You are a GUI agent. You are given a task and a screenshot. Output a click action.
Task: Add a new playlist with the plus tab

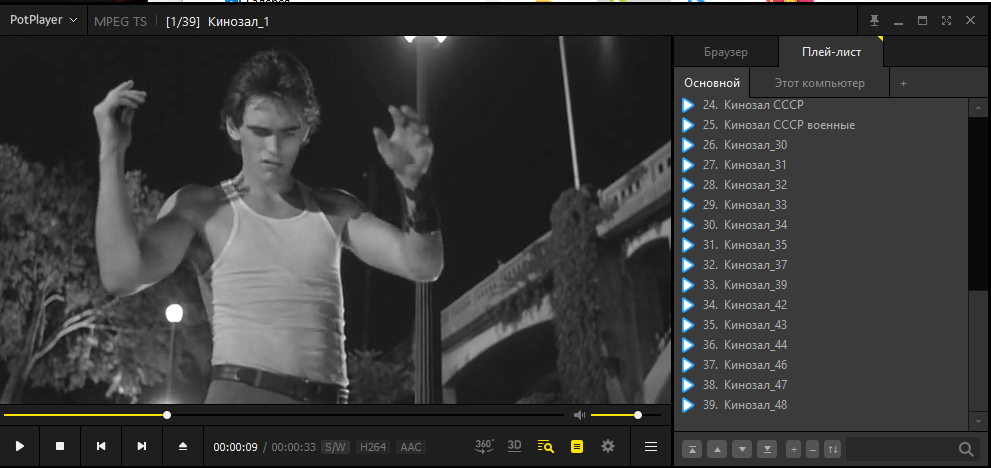(x=904, y=83)
